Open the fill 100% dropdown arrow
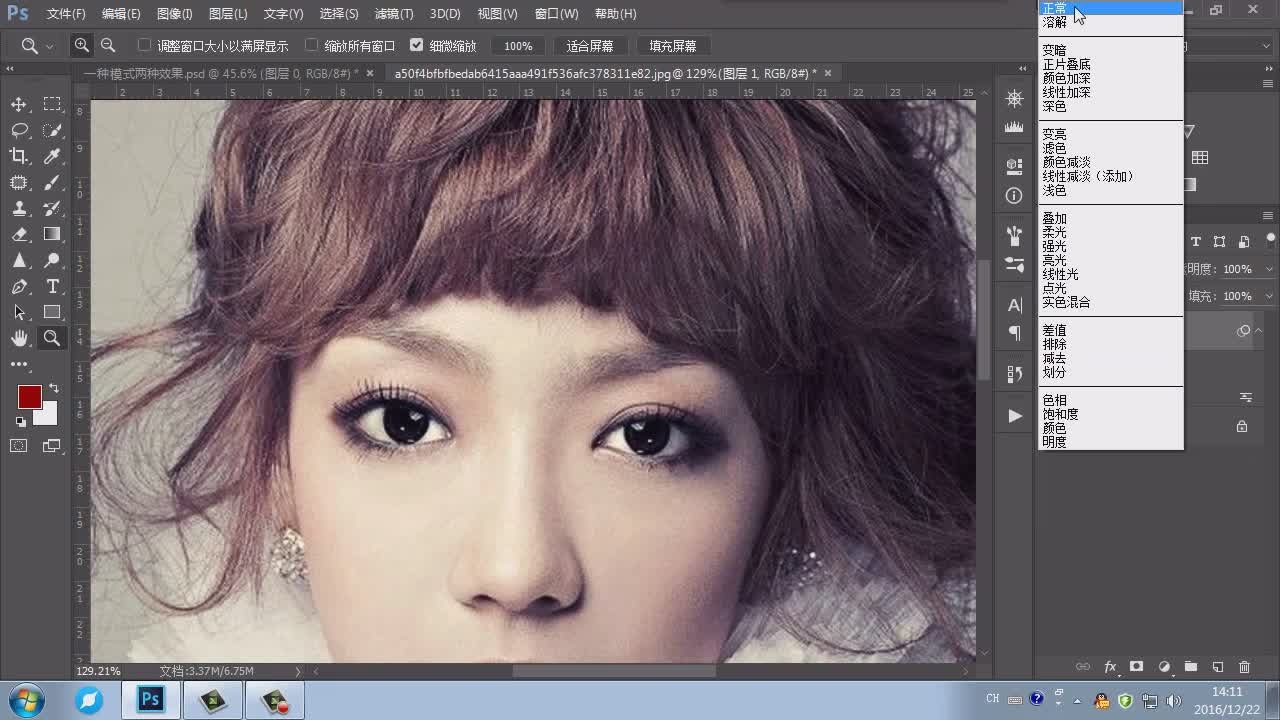Image resolution: width=1280 pixels, height=720 pixels. coord(1270,296)
